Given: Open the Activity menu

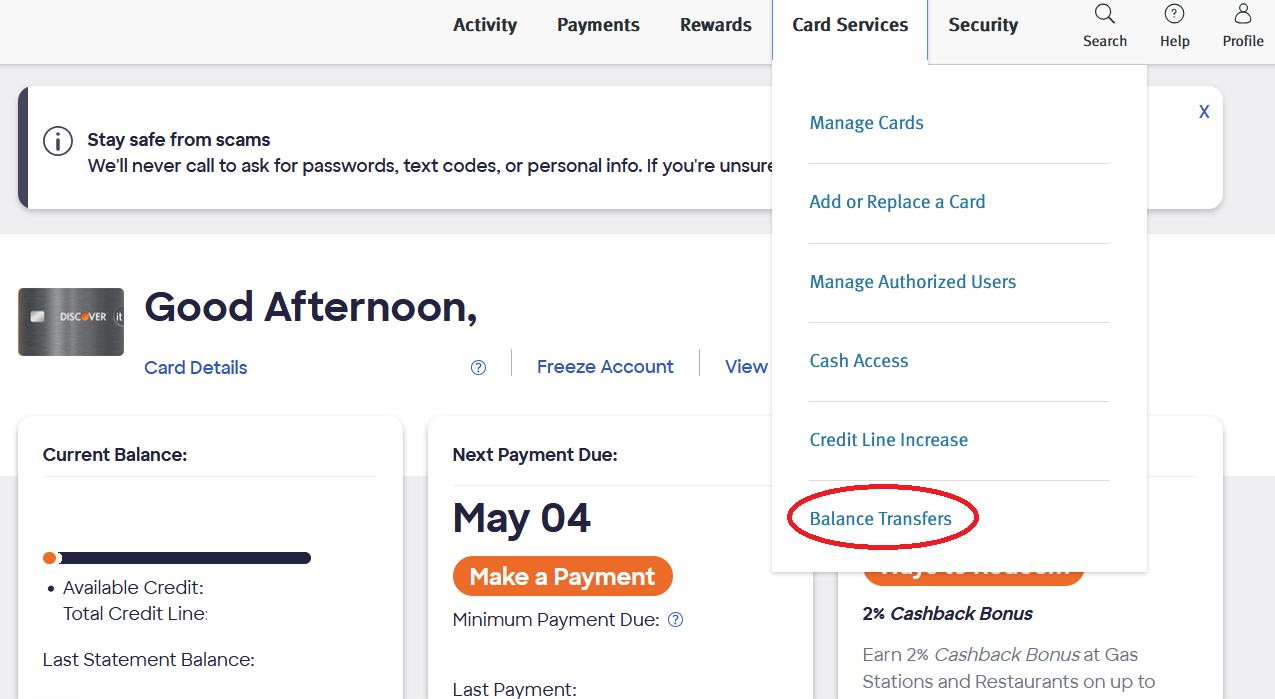Looking at the screenshot, I should (x=485, y=25).
